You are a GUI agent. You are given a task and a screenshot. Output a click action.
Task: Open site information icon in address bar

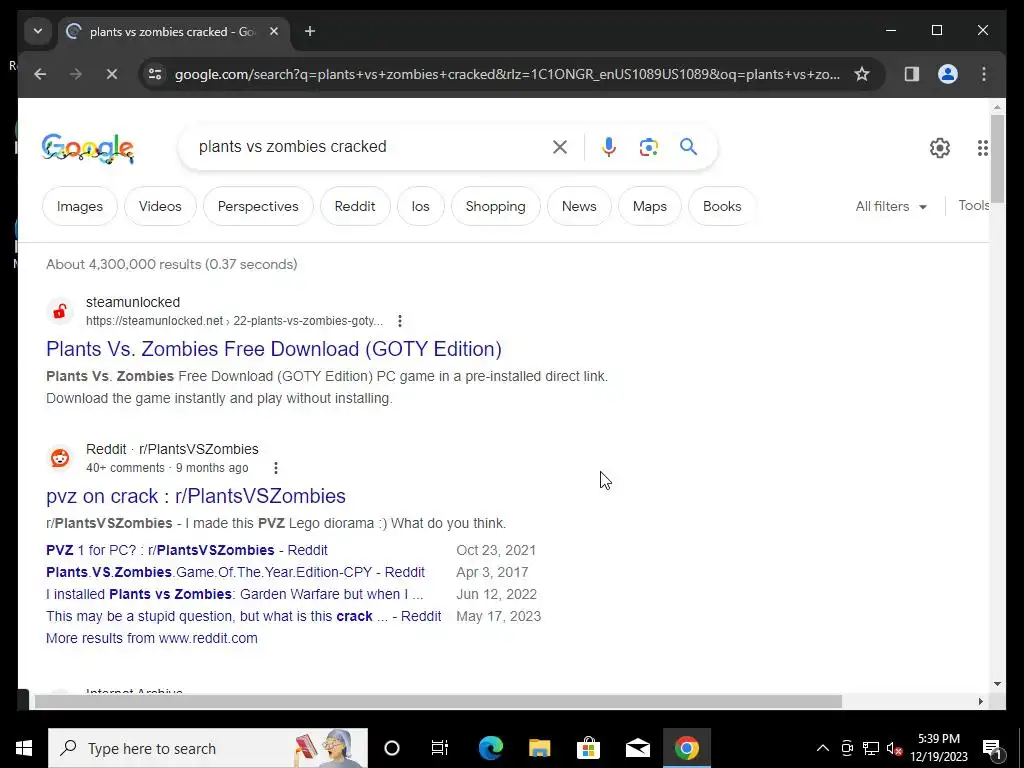coord(155,74)
